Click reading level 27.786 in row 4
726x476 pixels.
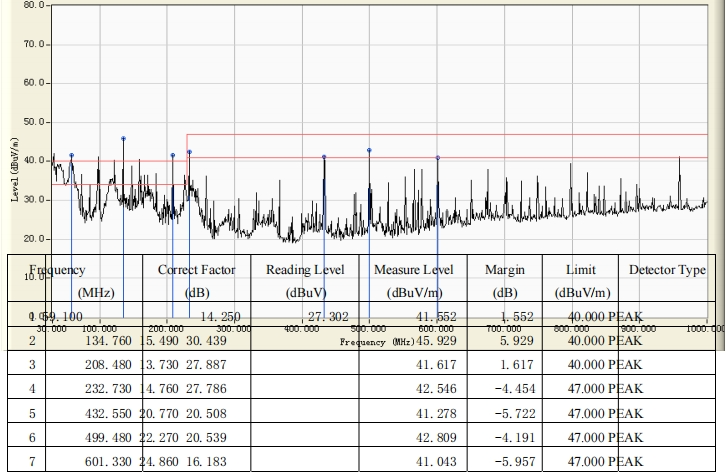click(207, 389)
